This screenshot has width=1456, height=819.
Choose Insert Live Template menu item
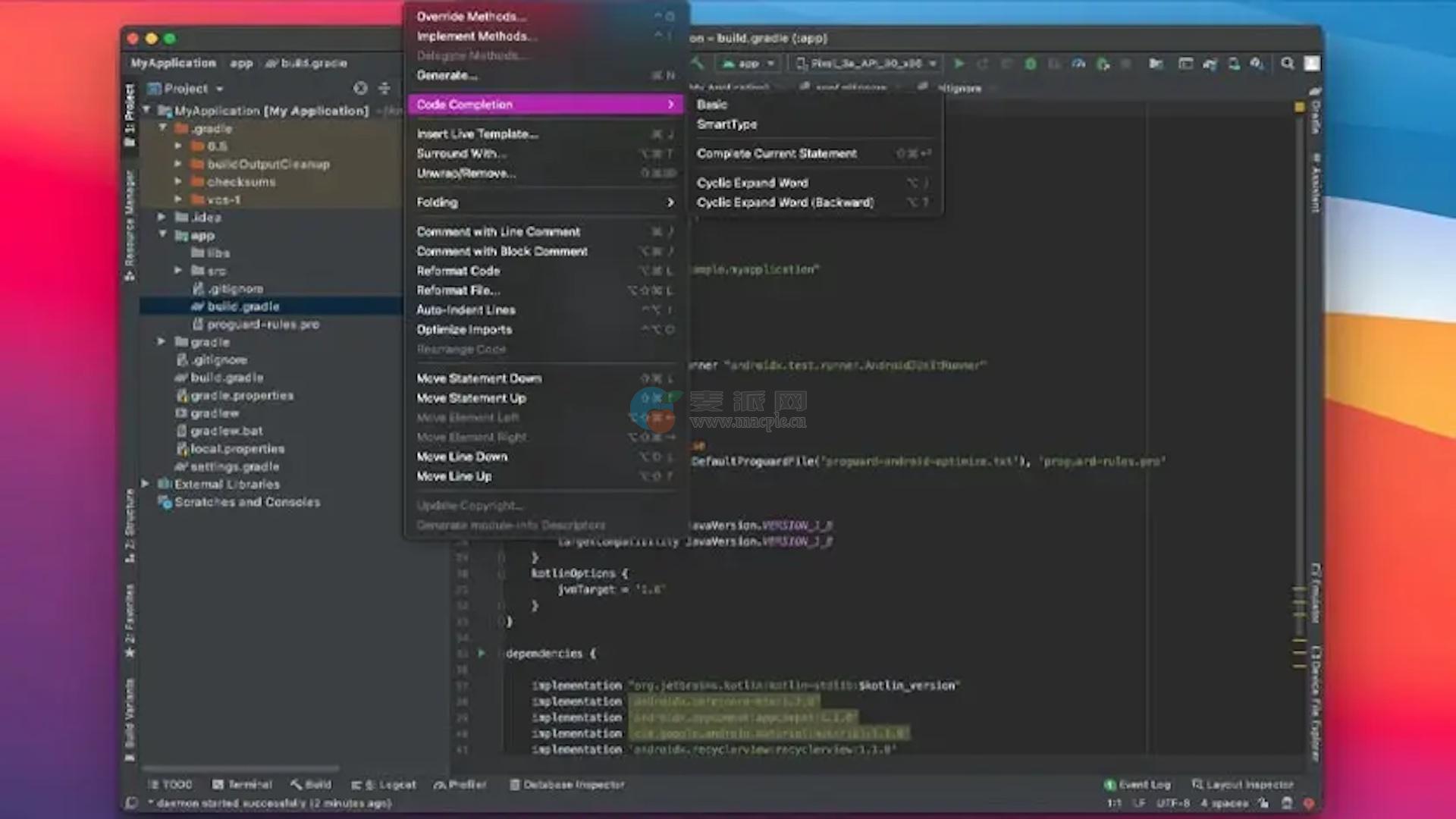544,134
